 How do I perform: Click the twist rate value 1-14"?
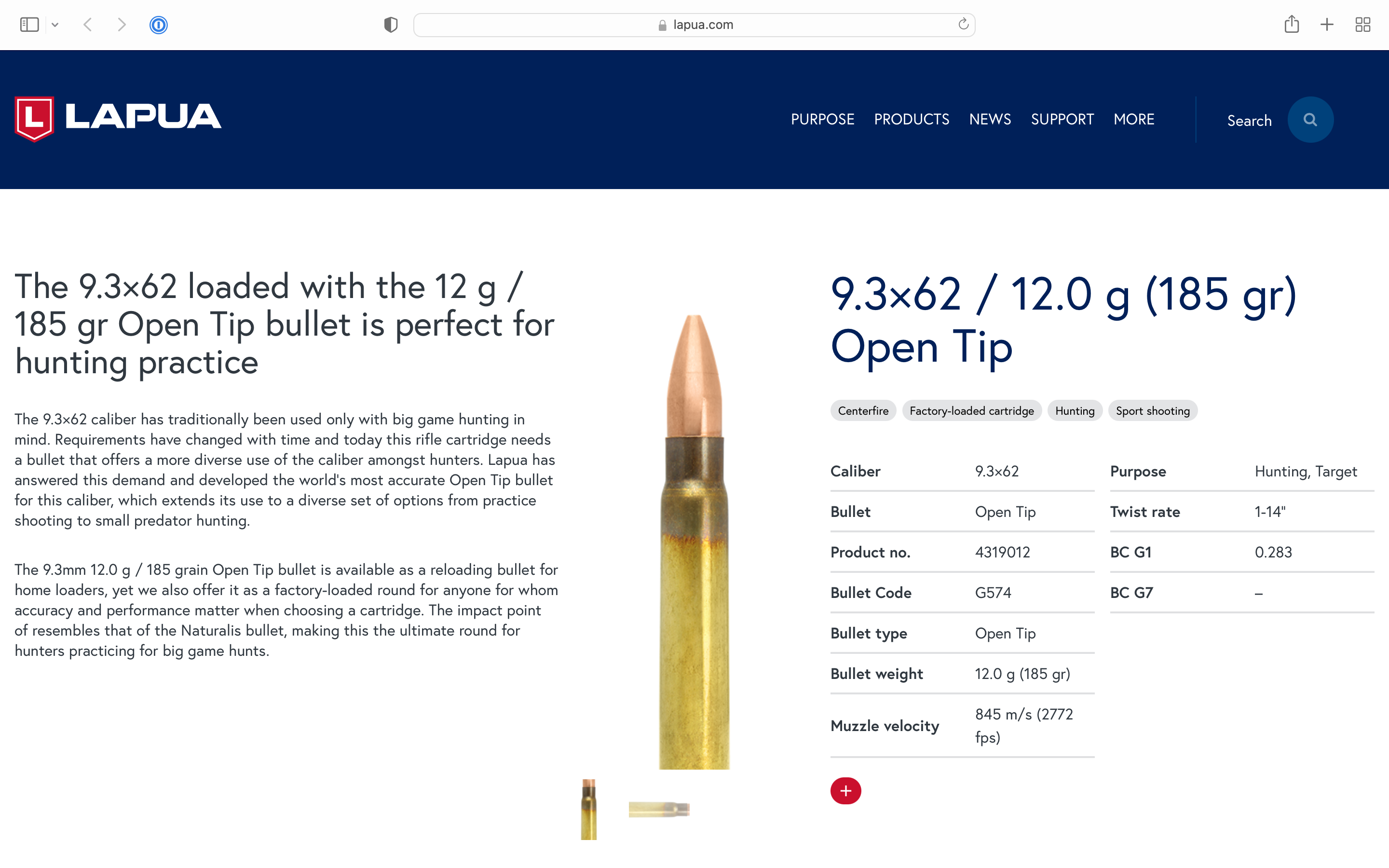click(x=1269, y=512)
